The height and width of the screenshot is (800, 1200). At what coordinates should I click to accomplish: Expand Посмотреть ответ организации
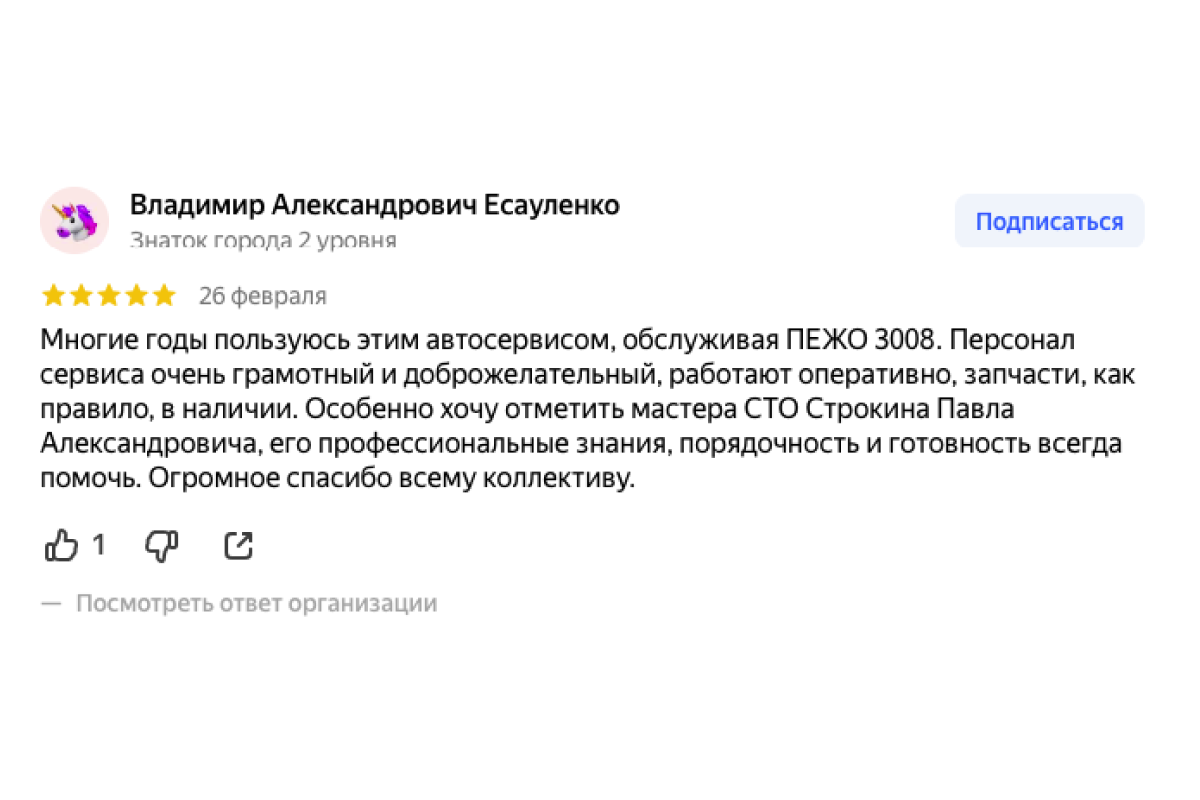(256, 604)
